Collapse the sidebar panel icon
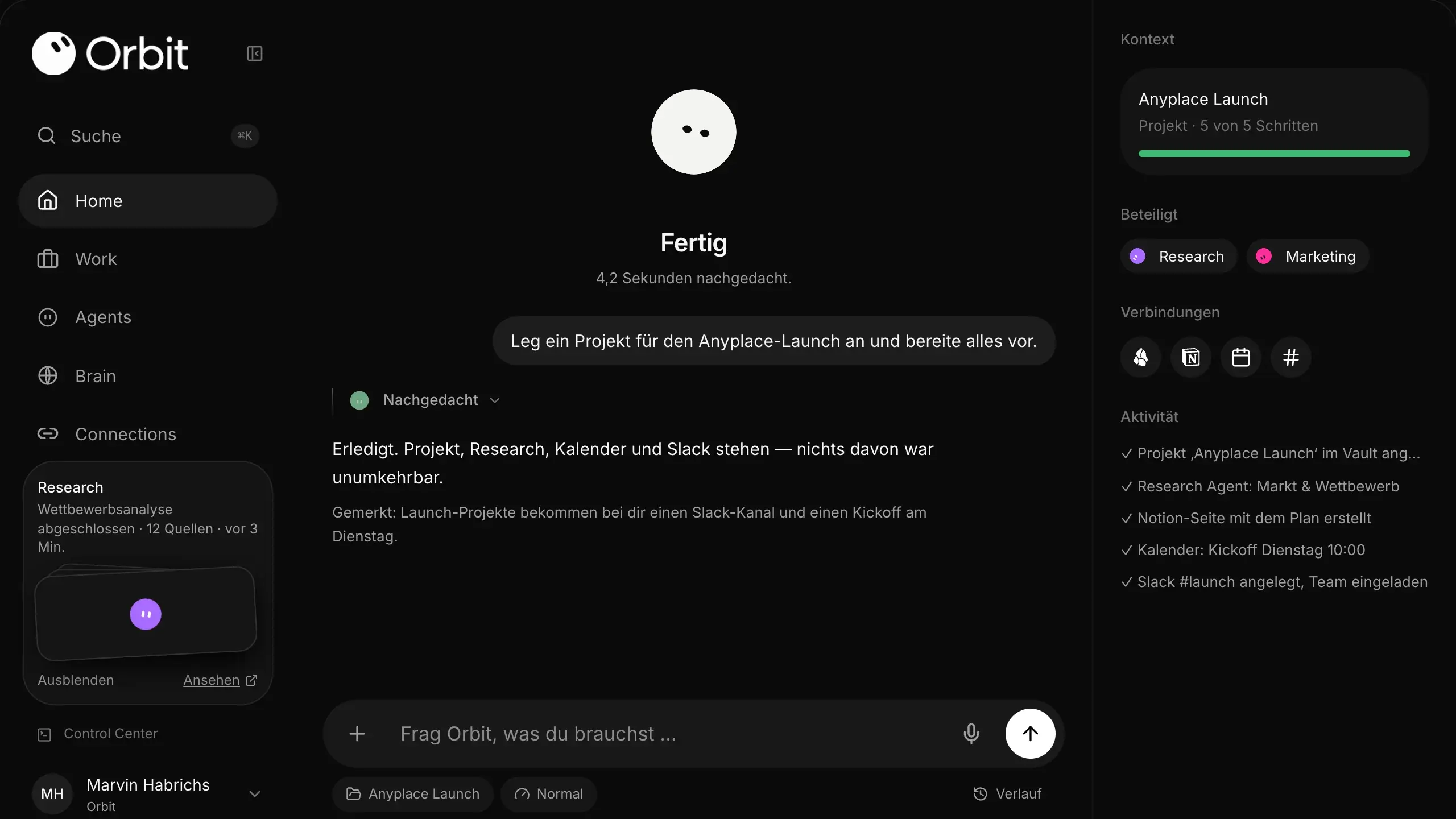 point(254,53)
